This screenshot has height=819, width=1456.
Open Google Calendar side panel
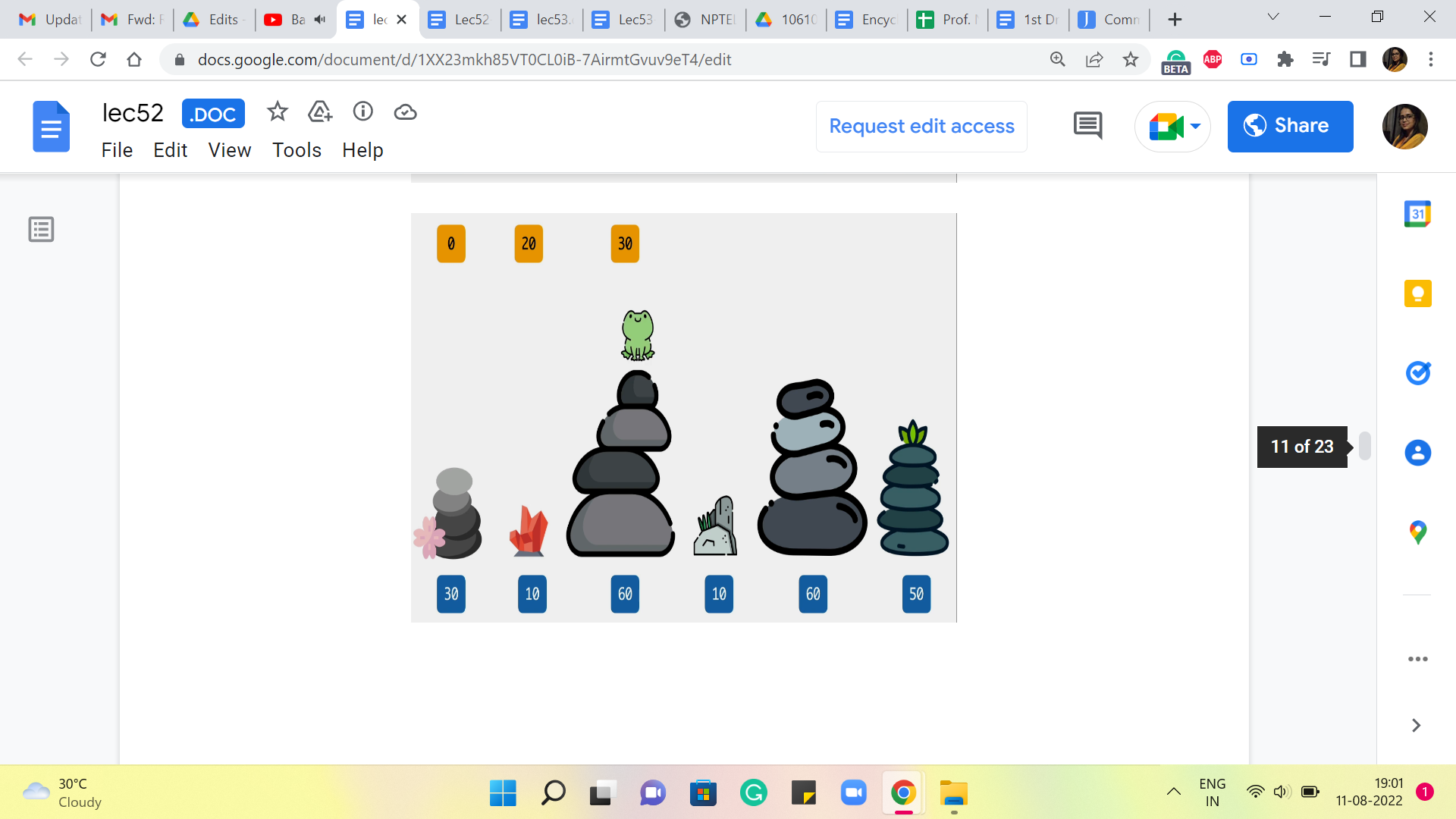tap(1417, 215)
